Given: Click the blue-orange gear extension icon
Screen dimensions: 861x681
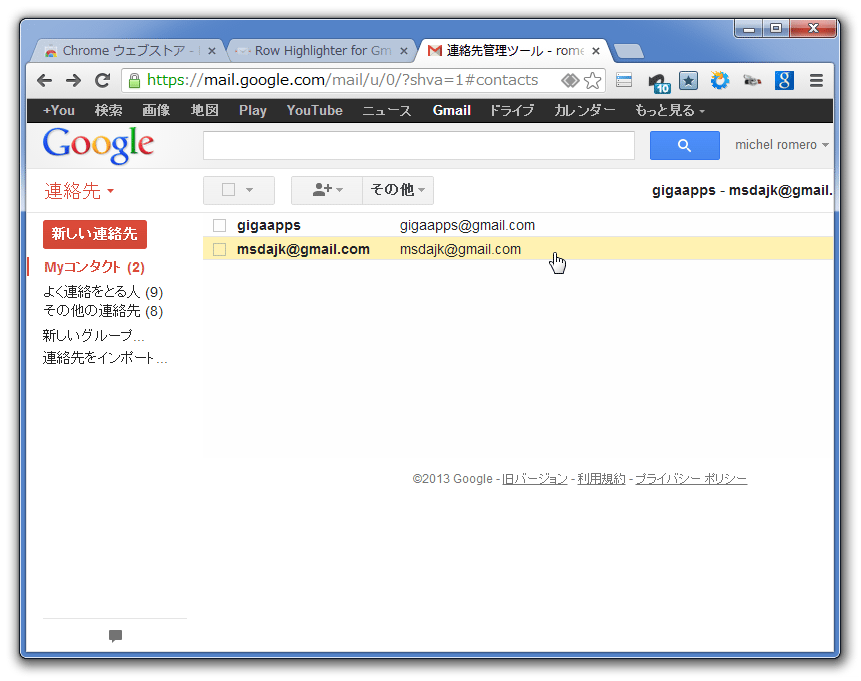Looking at the screenshot, I should [719, 81].
